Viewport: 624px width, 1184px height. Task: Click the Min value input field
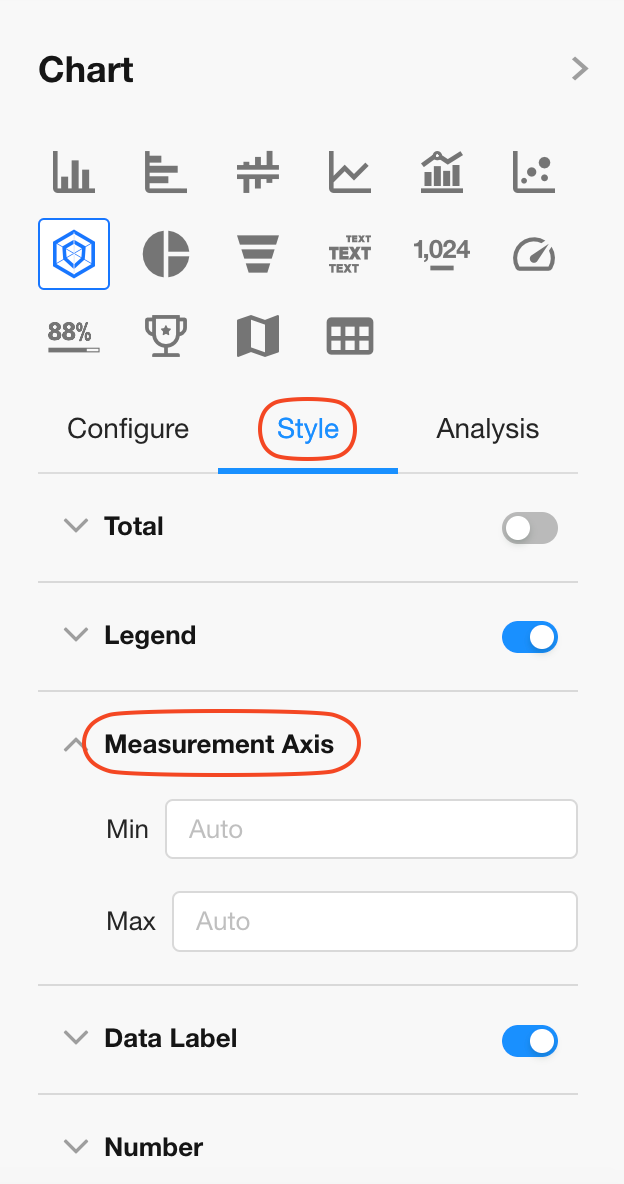coord(371,829)
